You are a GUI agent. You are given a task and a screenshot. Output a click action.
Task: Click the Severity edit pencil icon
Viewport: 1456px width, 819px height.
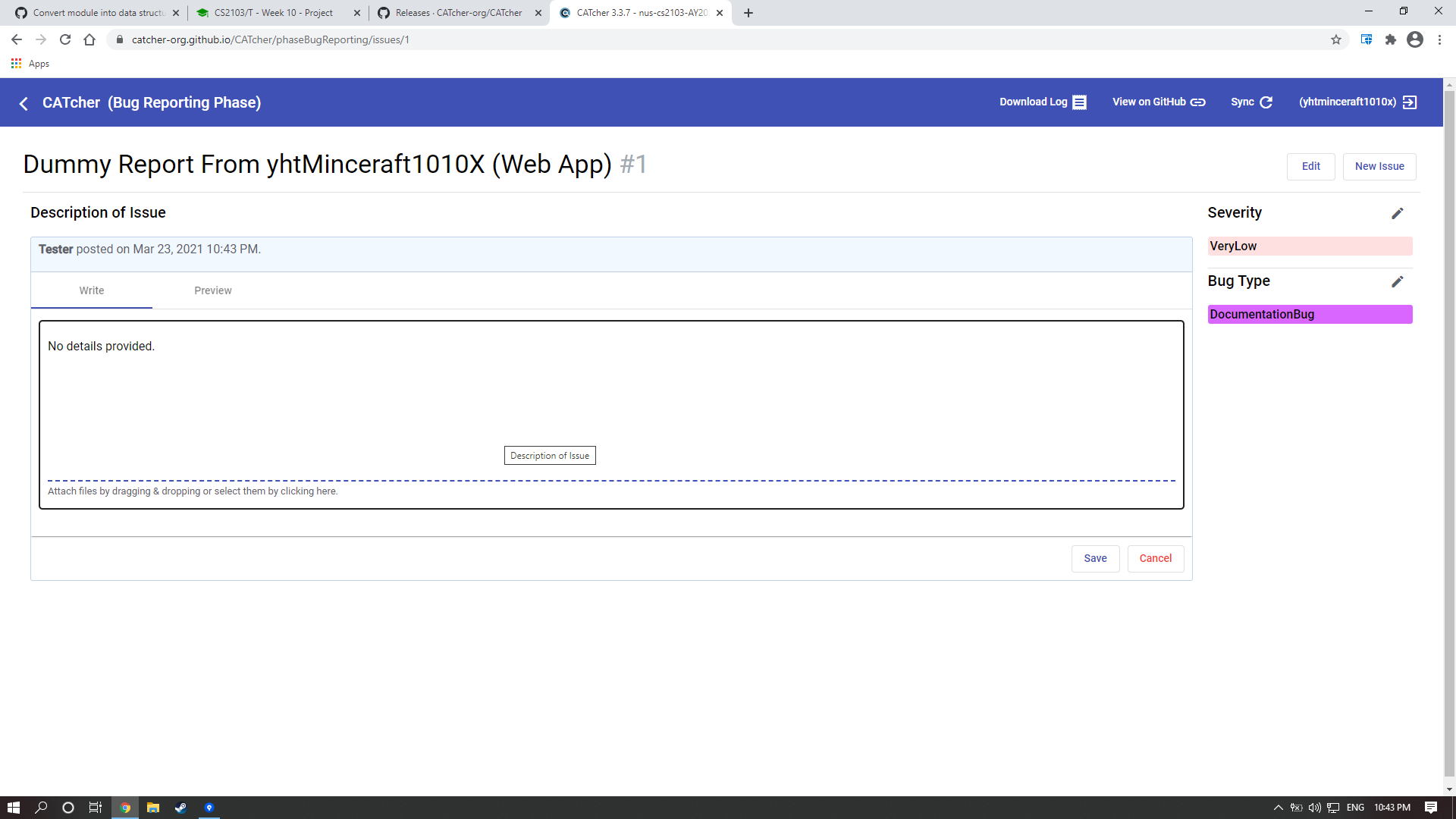[x=1397, y=213]
